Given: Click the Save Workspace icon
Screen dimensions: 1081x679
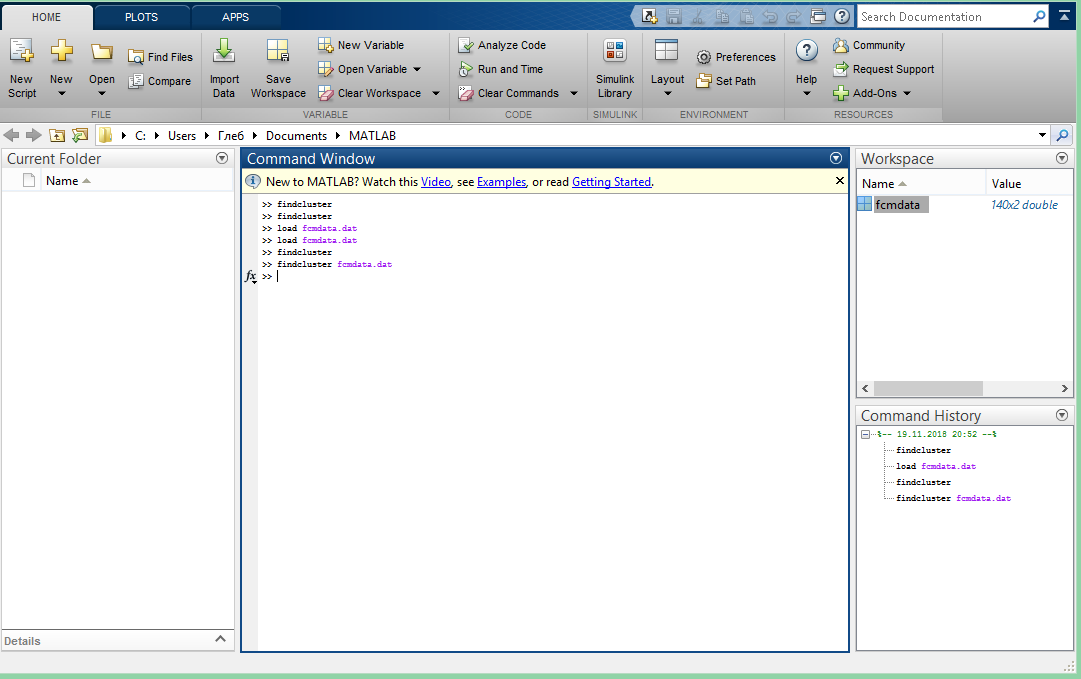Looking at the screenshot, I should click(x=278, y=52).
